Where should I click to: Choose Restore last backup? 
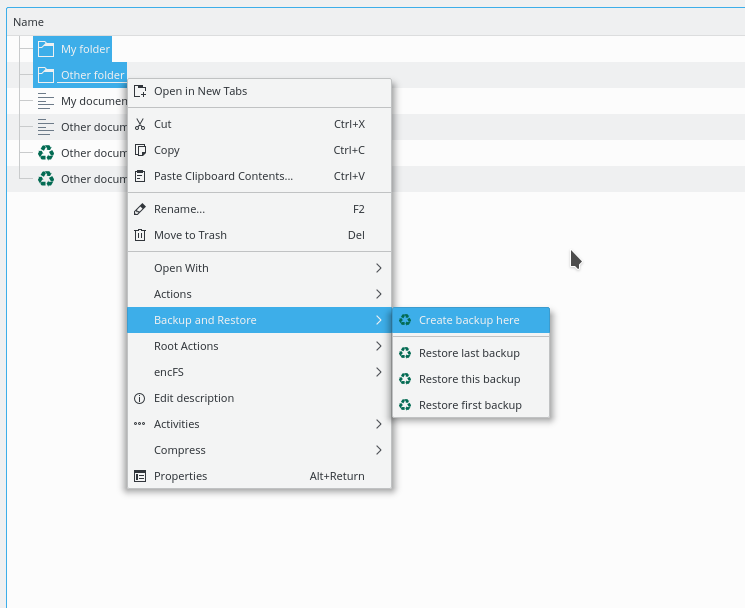(471, 353)
